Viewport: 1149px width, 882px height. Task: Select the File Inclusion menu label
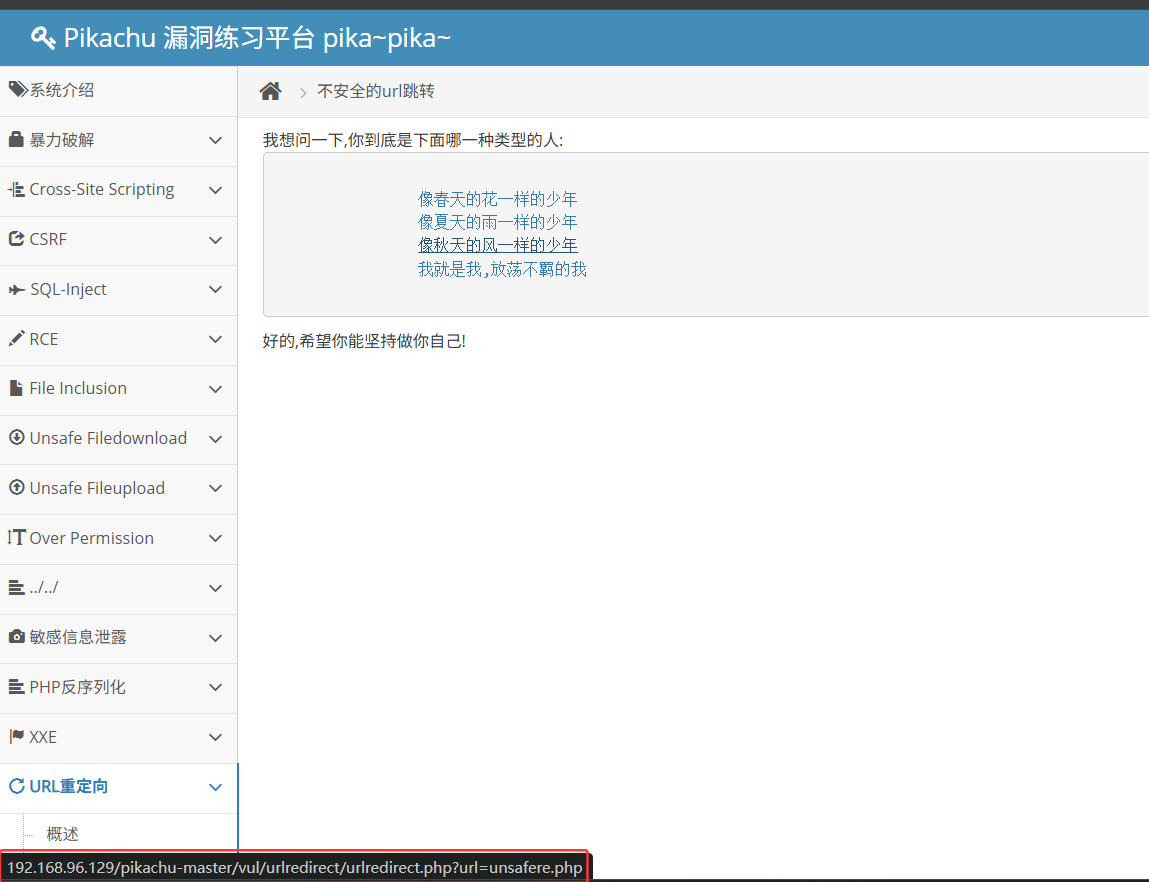(78, 388)
